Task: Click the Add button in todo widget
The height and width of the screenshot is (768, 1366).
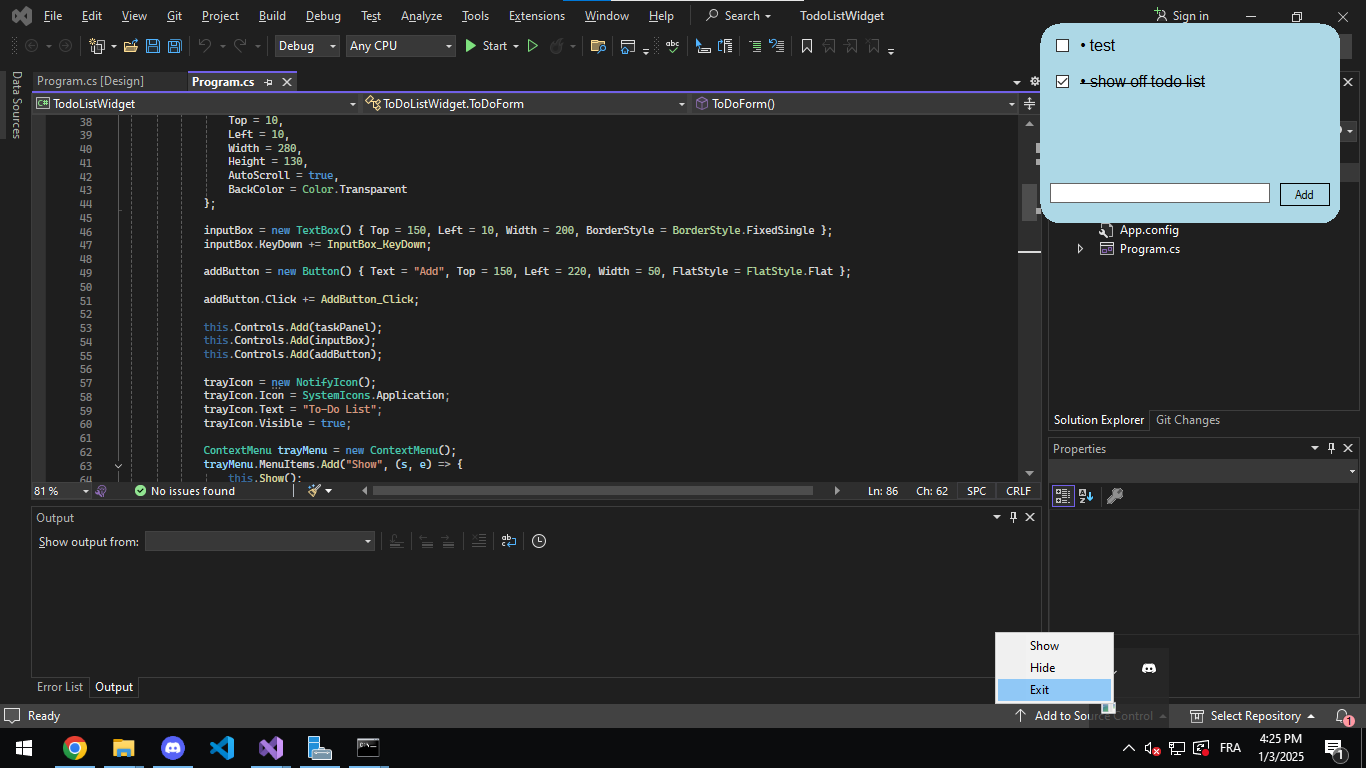Action: pyautogui.click(x=1304, y=194)
